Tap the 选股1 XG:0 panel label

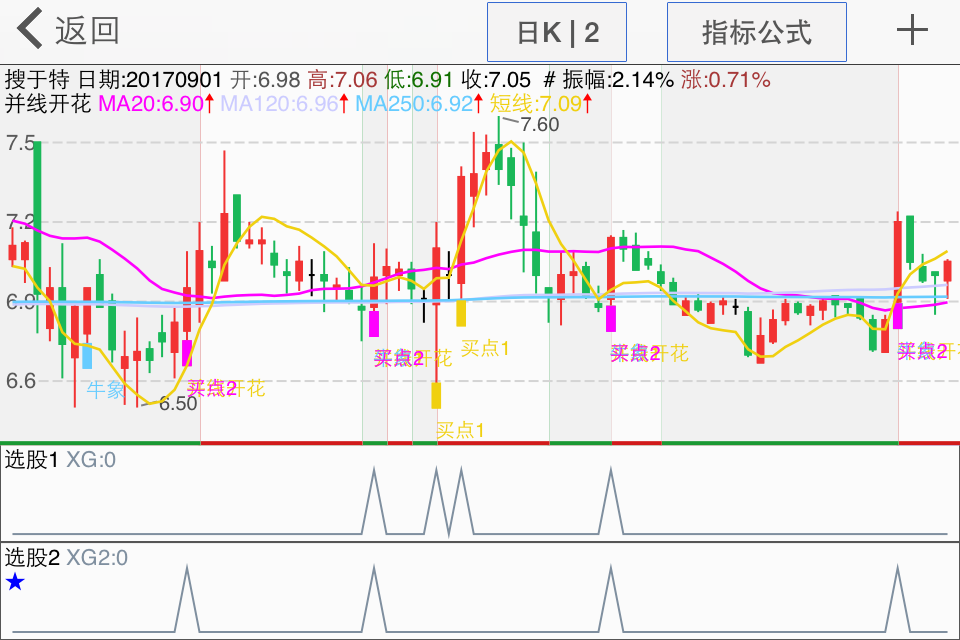[60, 459]
